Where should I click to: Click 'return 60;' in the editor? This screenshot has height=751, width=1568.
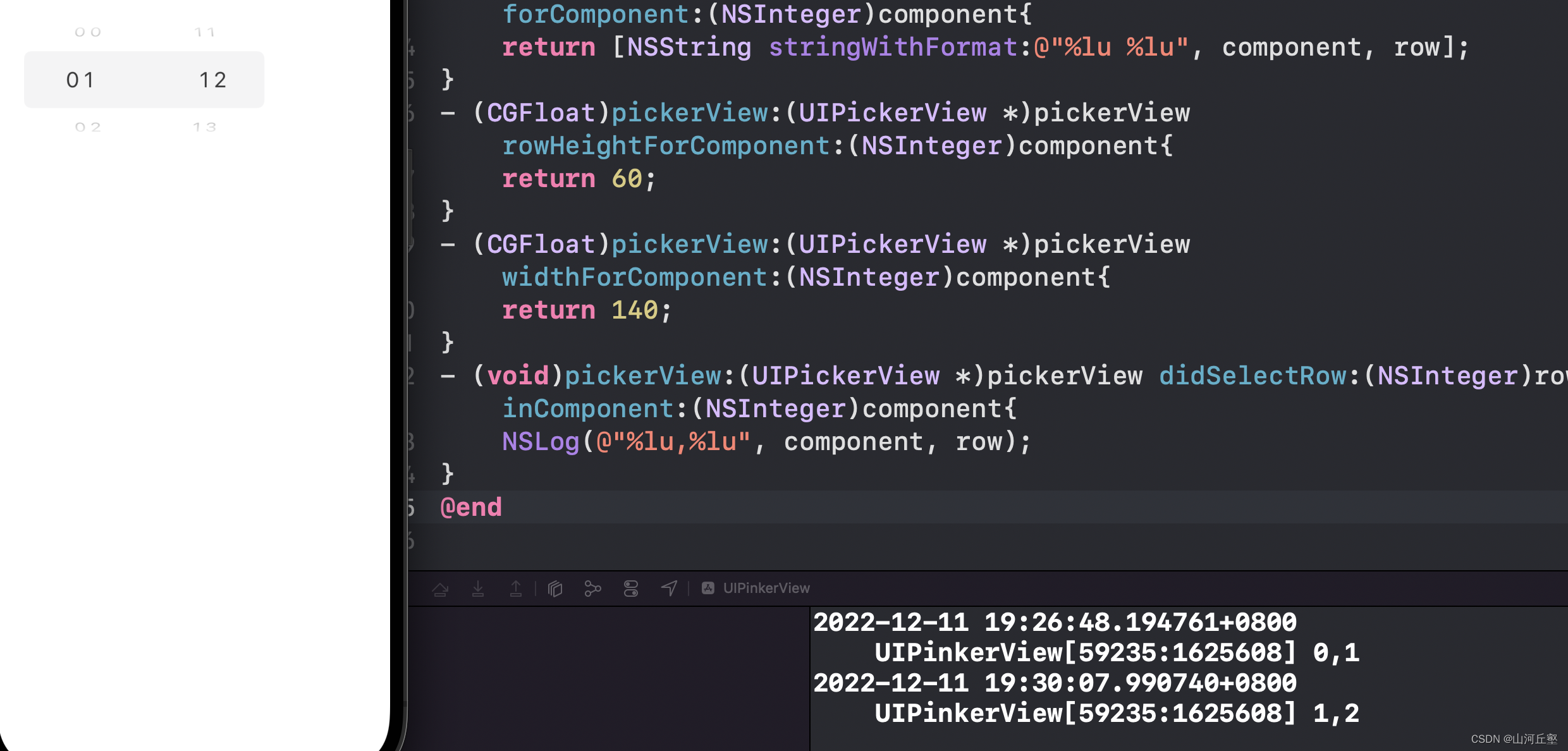[579, 179]
